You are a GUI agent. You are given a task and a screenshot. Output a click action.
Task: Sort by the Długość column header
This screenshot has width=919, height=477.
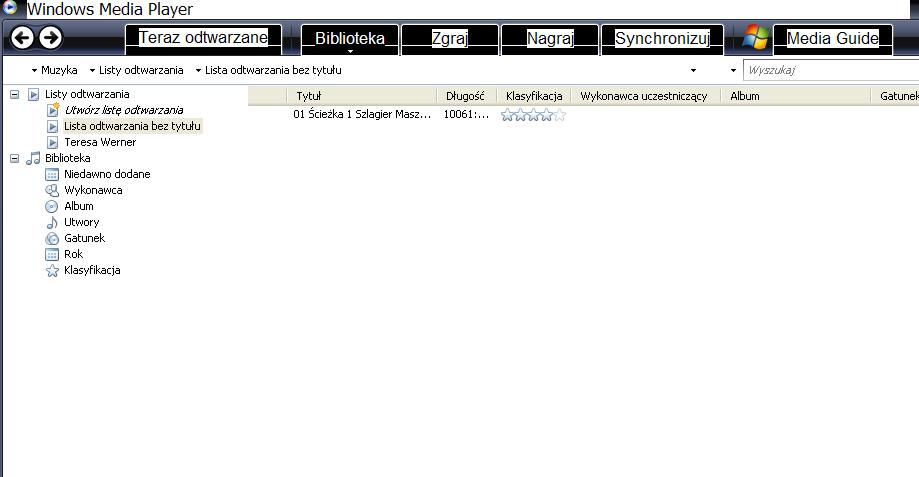[x=467, y=96]
